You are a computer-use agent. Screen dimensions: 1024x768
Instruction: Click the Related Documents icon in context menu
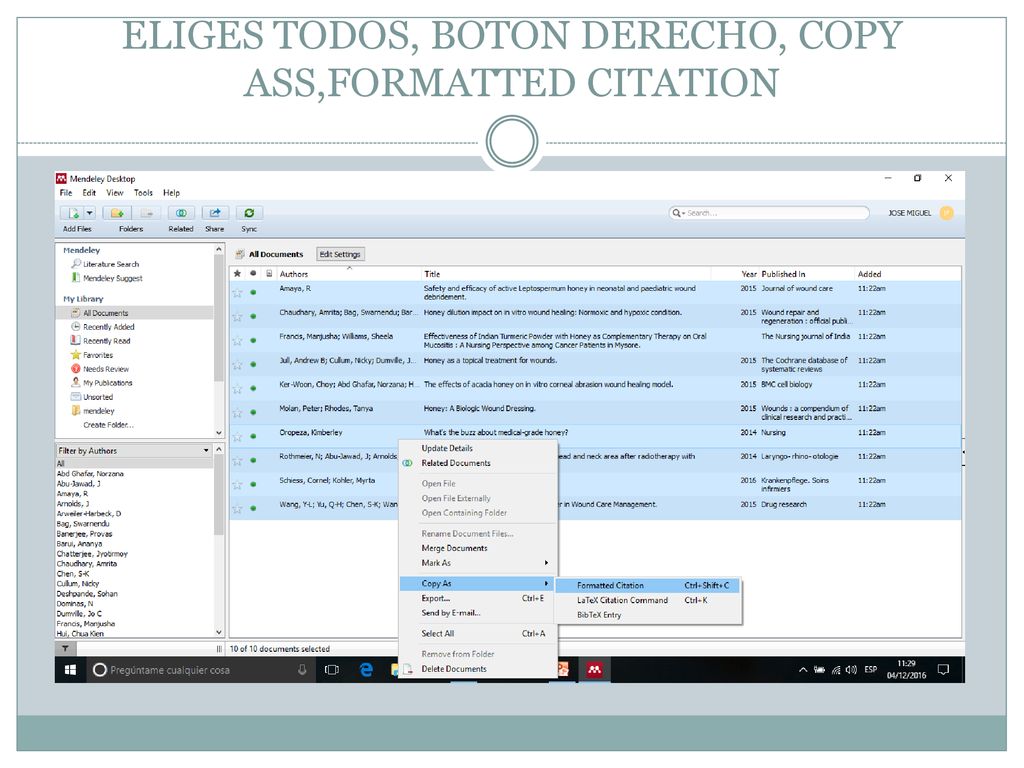point(408,463)
